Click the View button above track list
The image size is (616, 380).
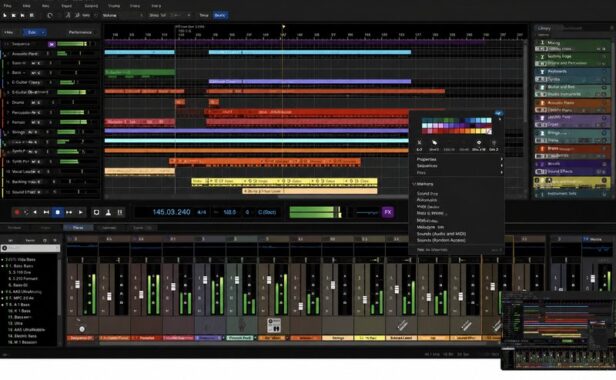click(x=9, y=32)
